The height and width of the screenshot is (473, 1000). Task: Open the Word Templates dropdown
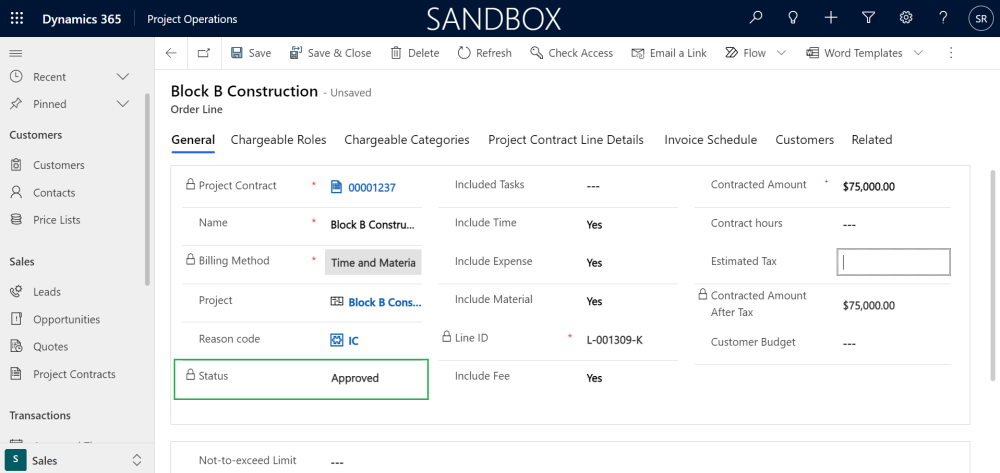[x=918, y=53]
